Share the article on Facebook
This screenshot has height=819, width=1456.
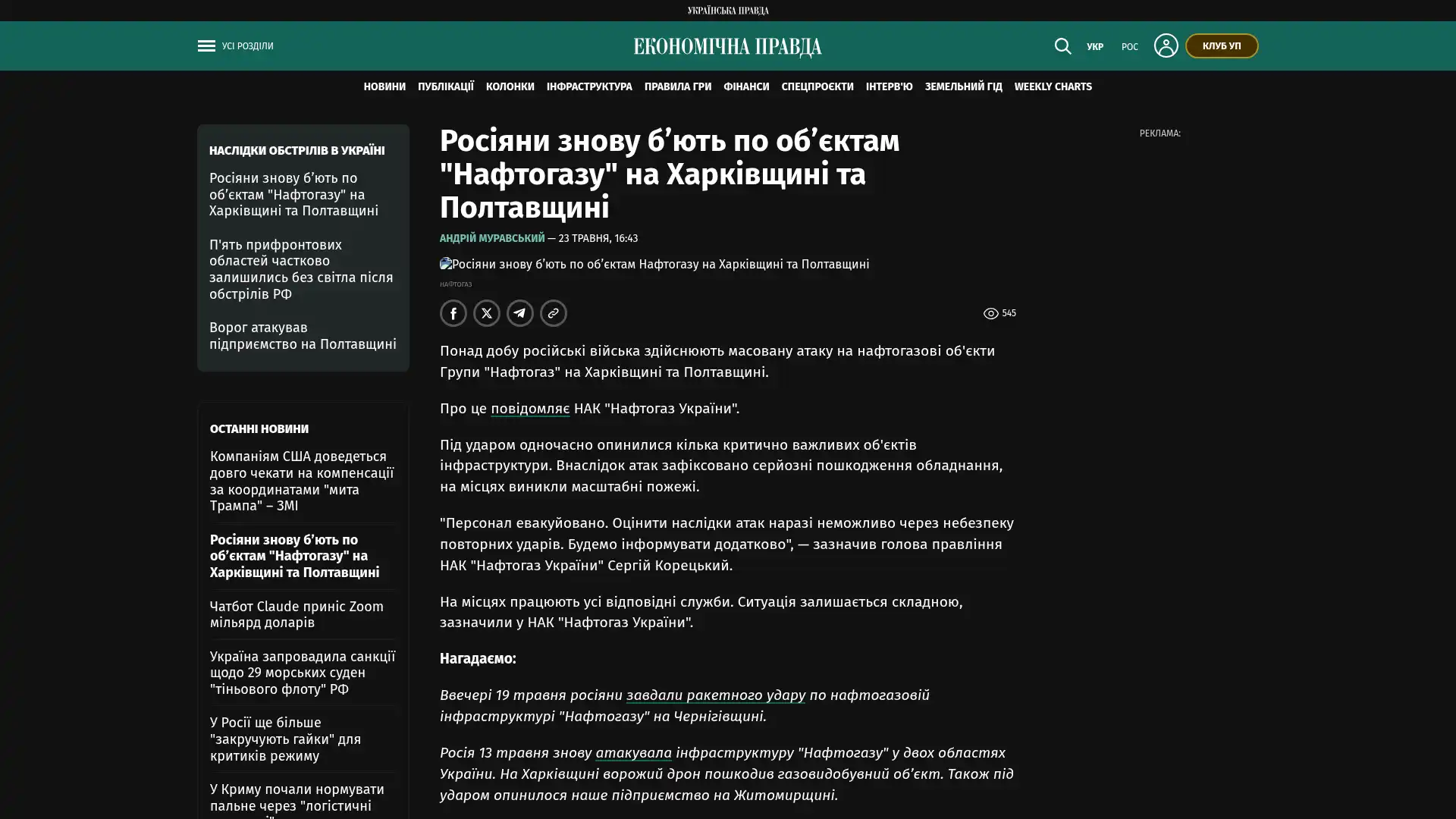453,313
